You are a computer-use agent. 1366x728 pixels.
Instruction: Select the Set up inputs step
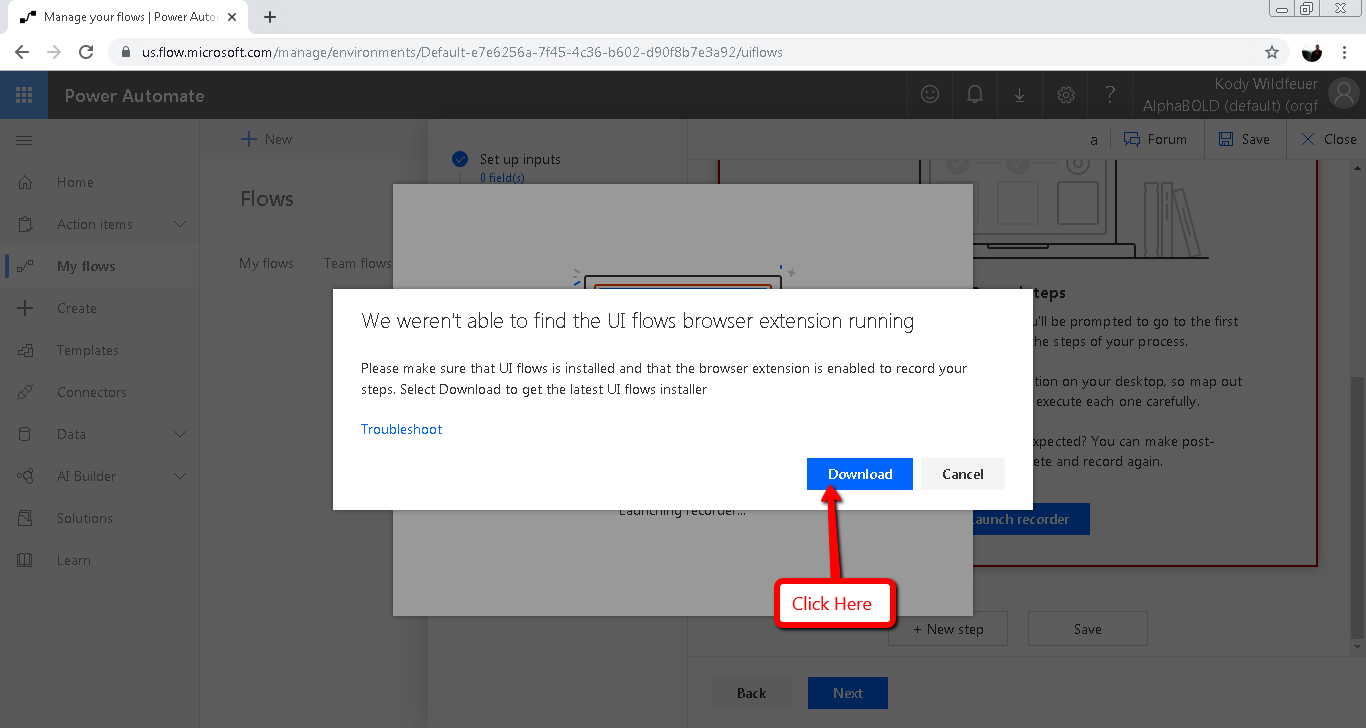coord(520,159)
